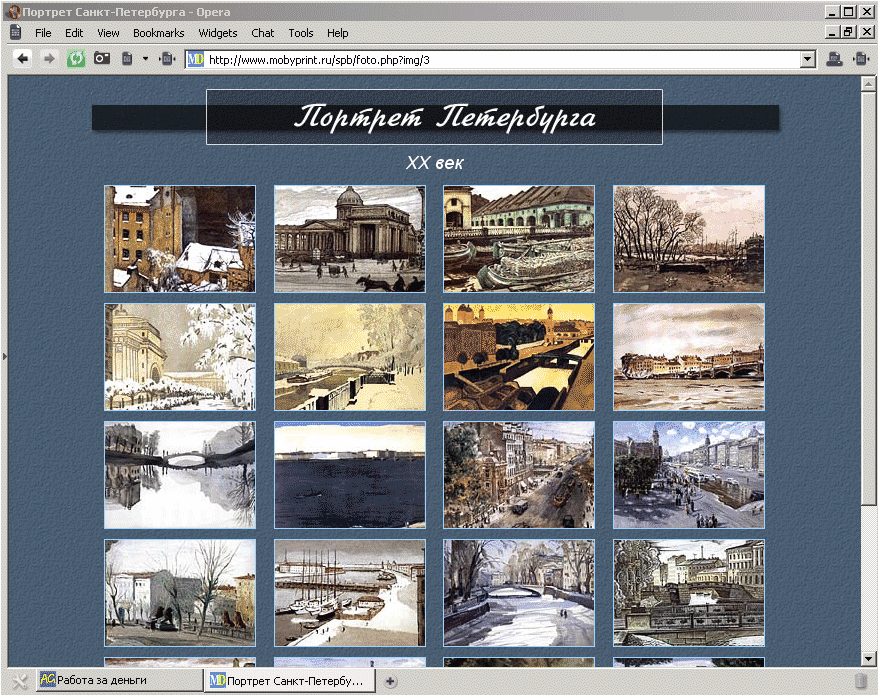878x695 pixels.
Task: Add a new tab with plus button
Action: pos(390,681)
